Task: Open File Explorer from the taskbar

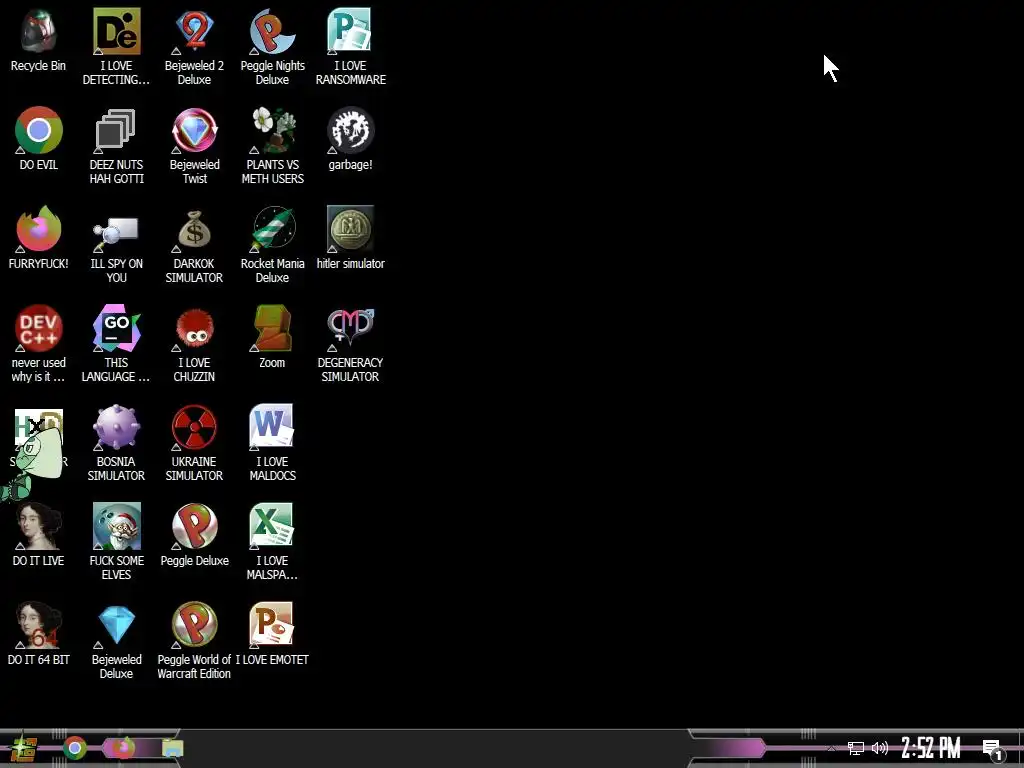Action: [172, 748]
